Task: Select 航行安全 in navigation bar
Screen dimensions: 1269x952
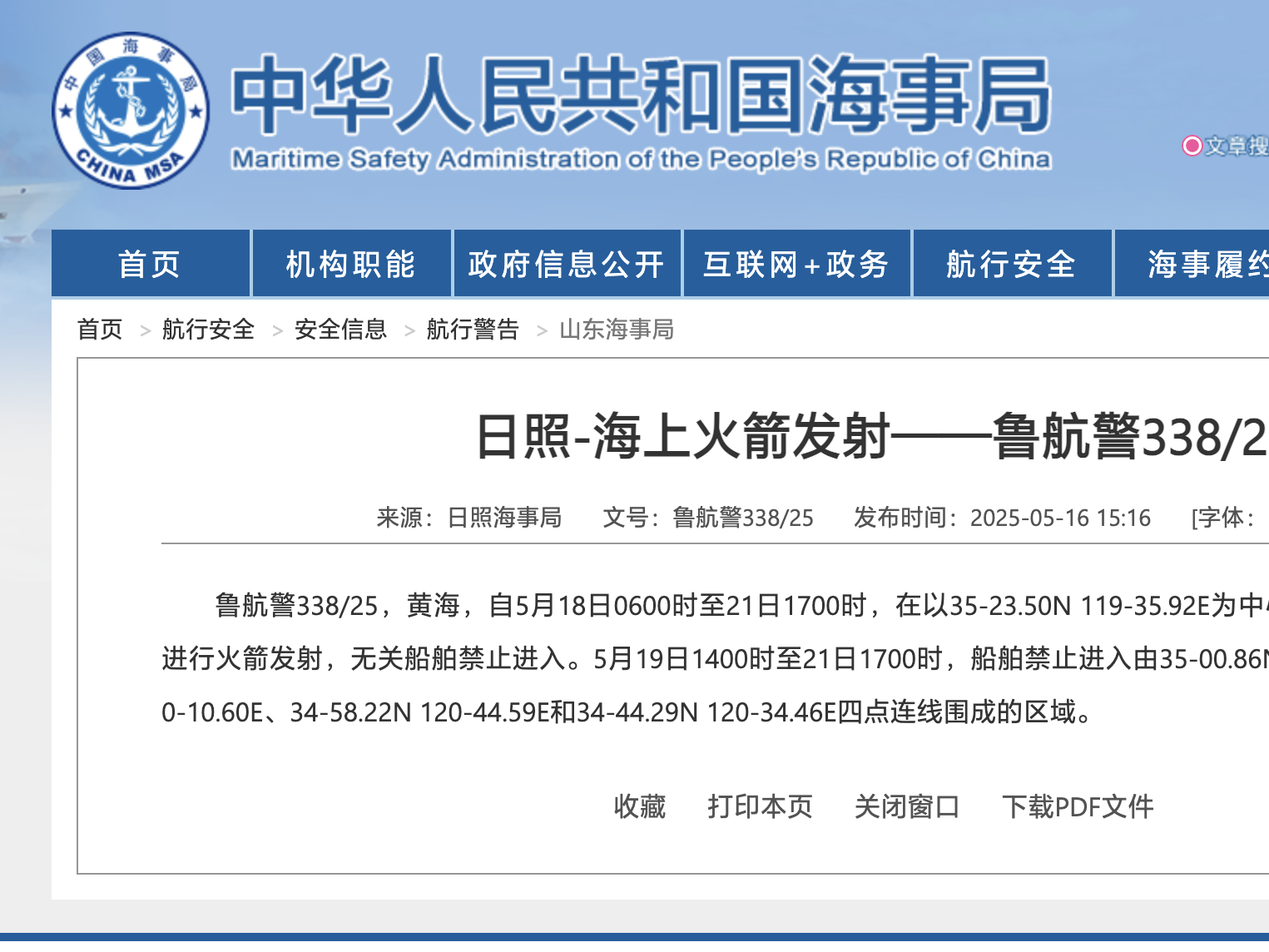Action: [1012, 264]
